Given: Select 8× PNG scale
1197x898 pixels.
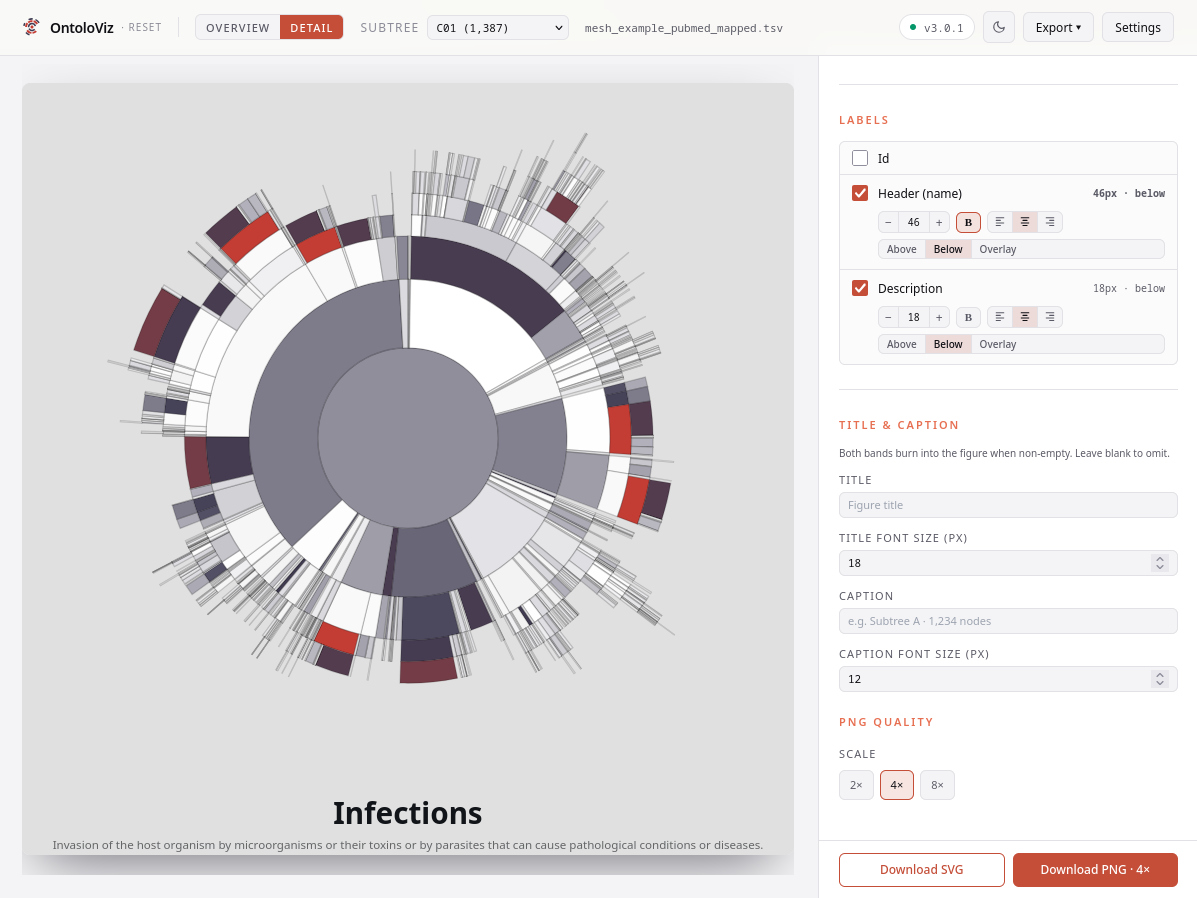Looking at the screenshot, I should pos(937,785).
